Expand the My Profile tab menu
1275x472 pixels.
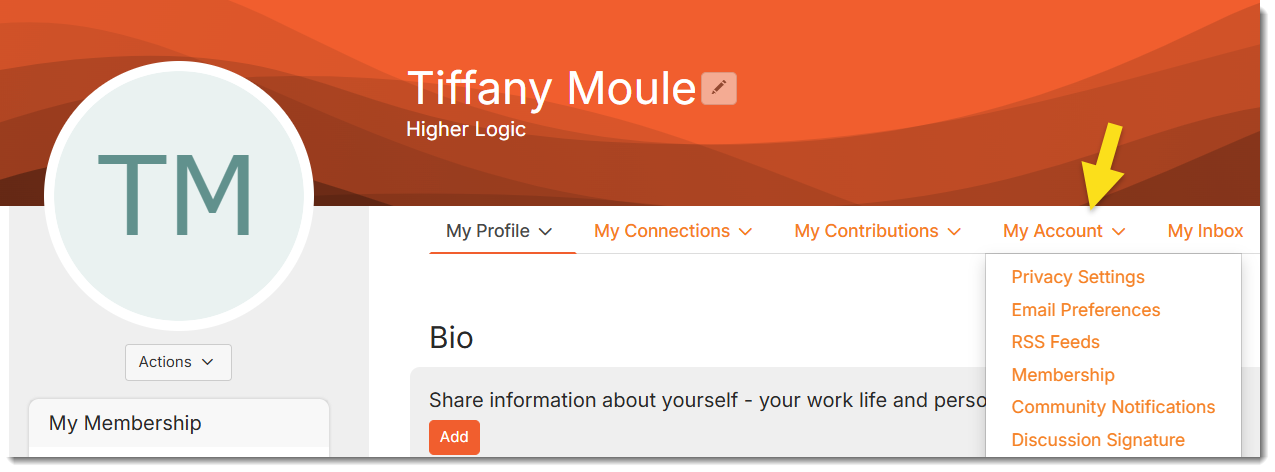click(x=499, y=231)
